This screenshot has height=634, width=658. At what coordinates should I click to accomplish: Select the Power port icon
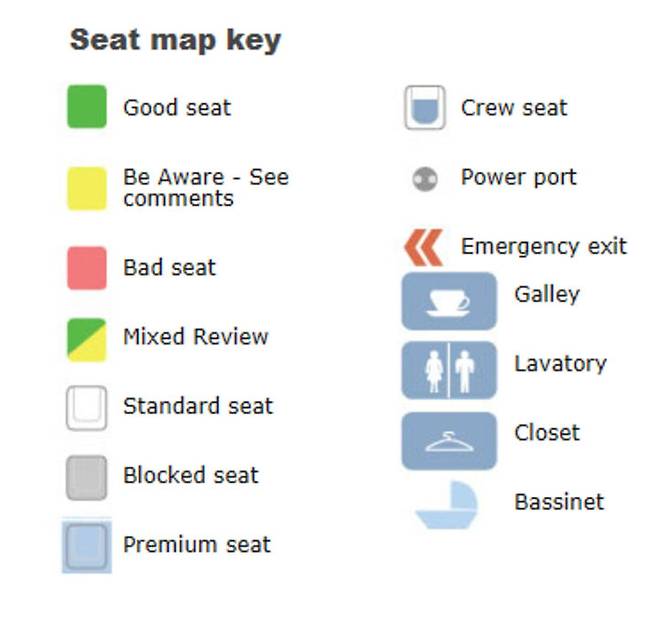coord(425,179)
